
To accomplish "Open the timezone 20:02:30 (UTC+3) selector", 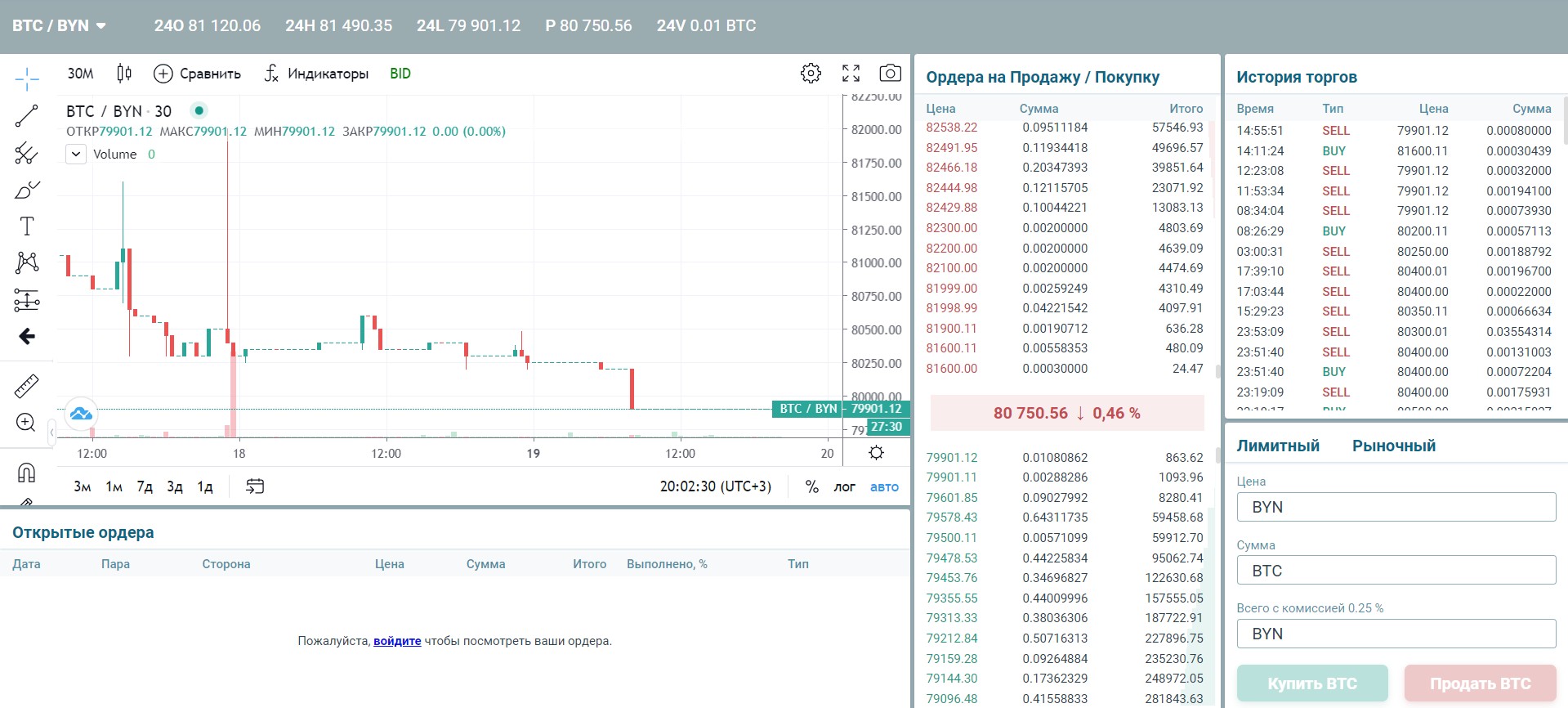I will pyautogui.click(x=716, y=486).
